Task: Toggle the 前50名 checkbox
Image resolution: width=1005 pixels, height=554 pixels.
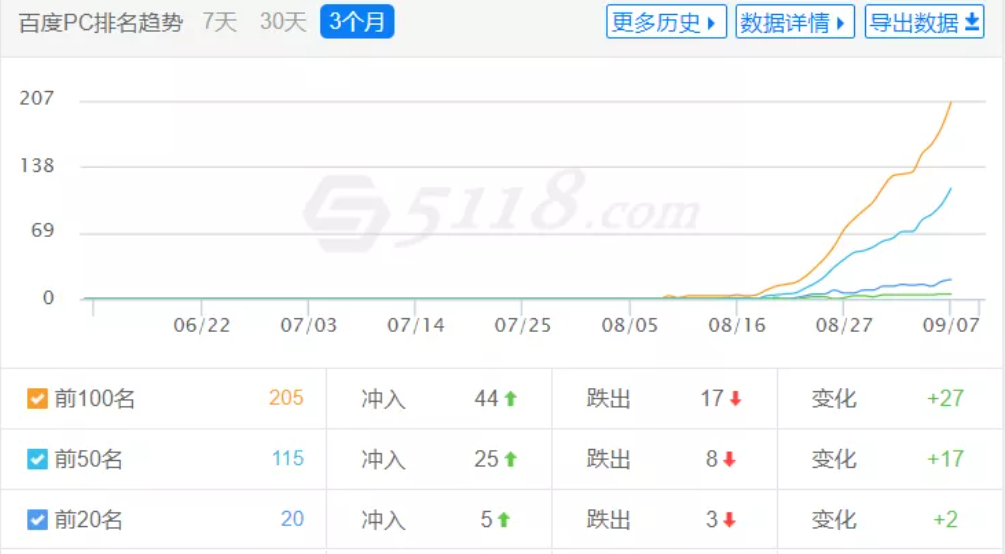Action: (37, 459)
